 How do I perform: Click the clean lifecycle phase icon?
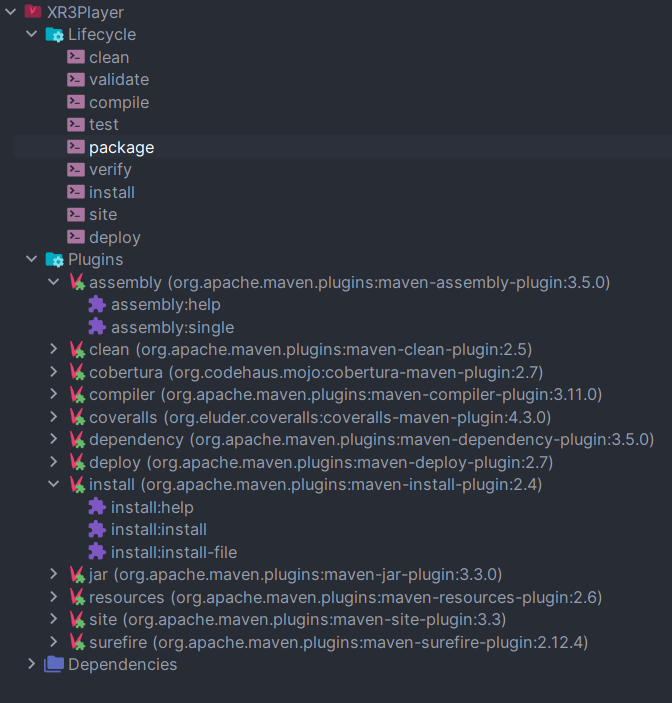pyautogui.click(x=76, y=57)
